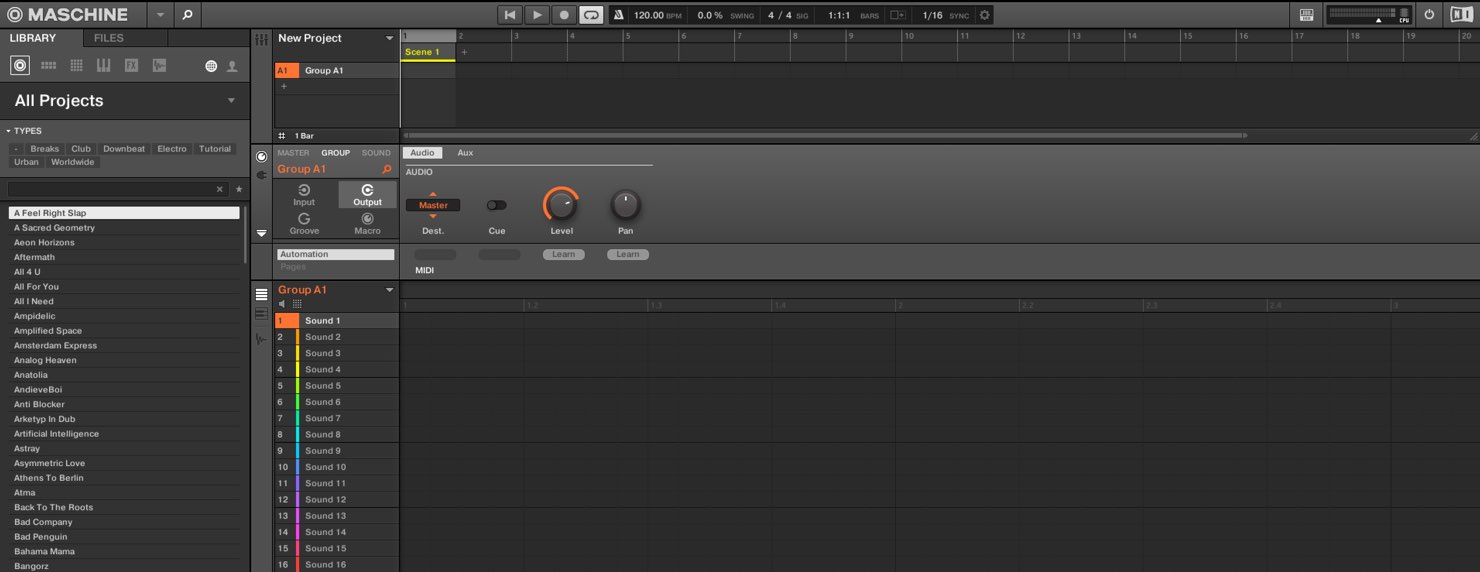Switch to the FILES tab
1480x572 pixels.
(109, 38)
